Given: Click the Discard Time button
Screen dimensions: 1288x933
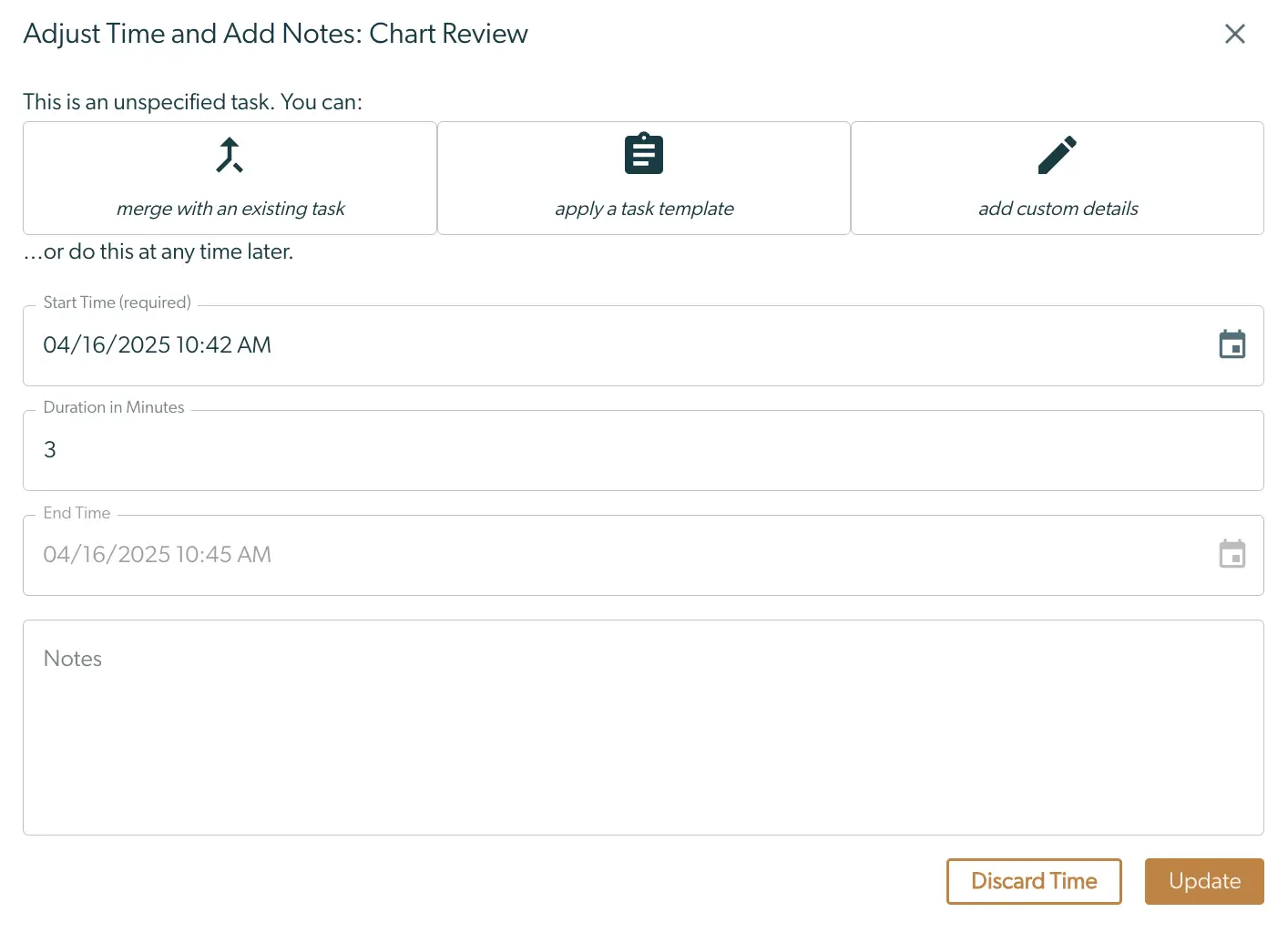Looking at the screenshot, I should pyautogui.click(x=1033, y=881).
